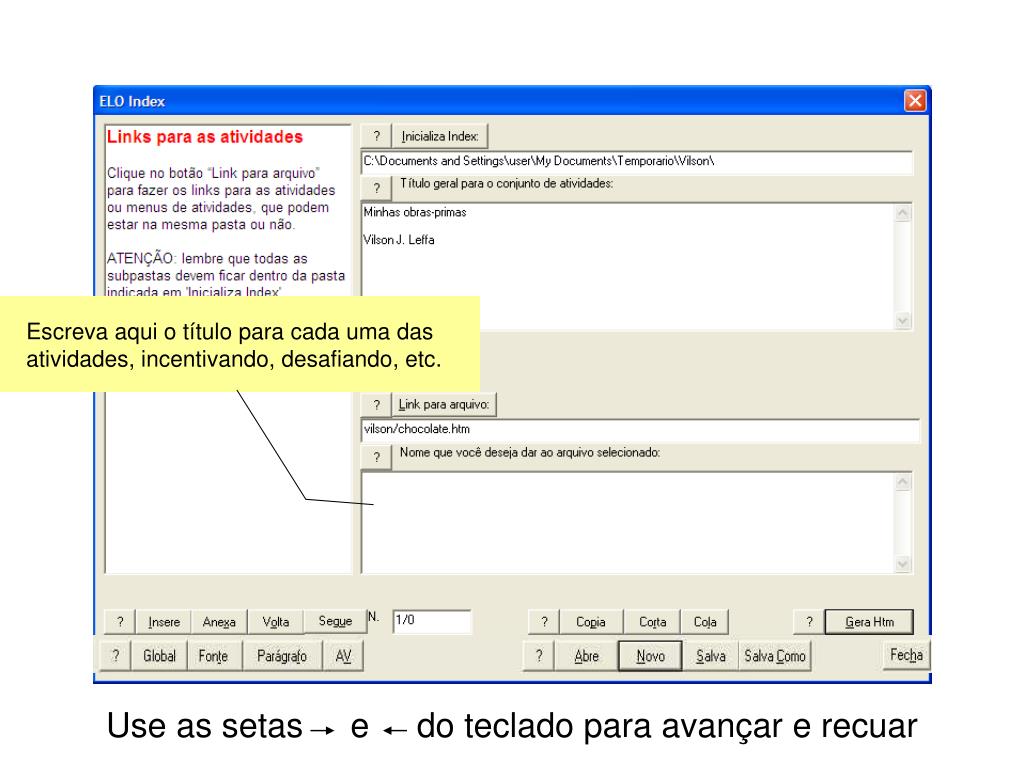Generate output with Gera Htm button
Screen dimensions: 1024x768
click(x=869, y=622)
